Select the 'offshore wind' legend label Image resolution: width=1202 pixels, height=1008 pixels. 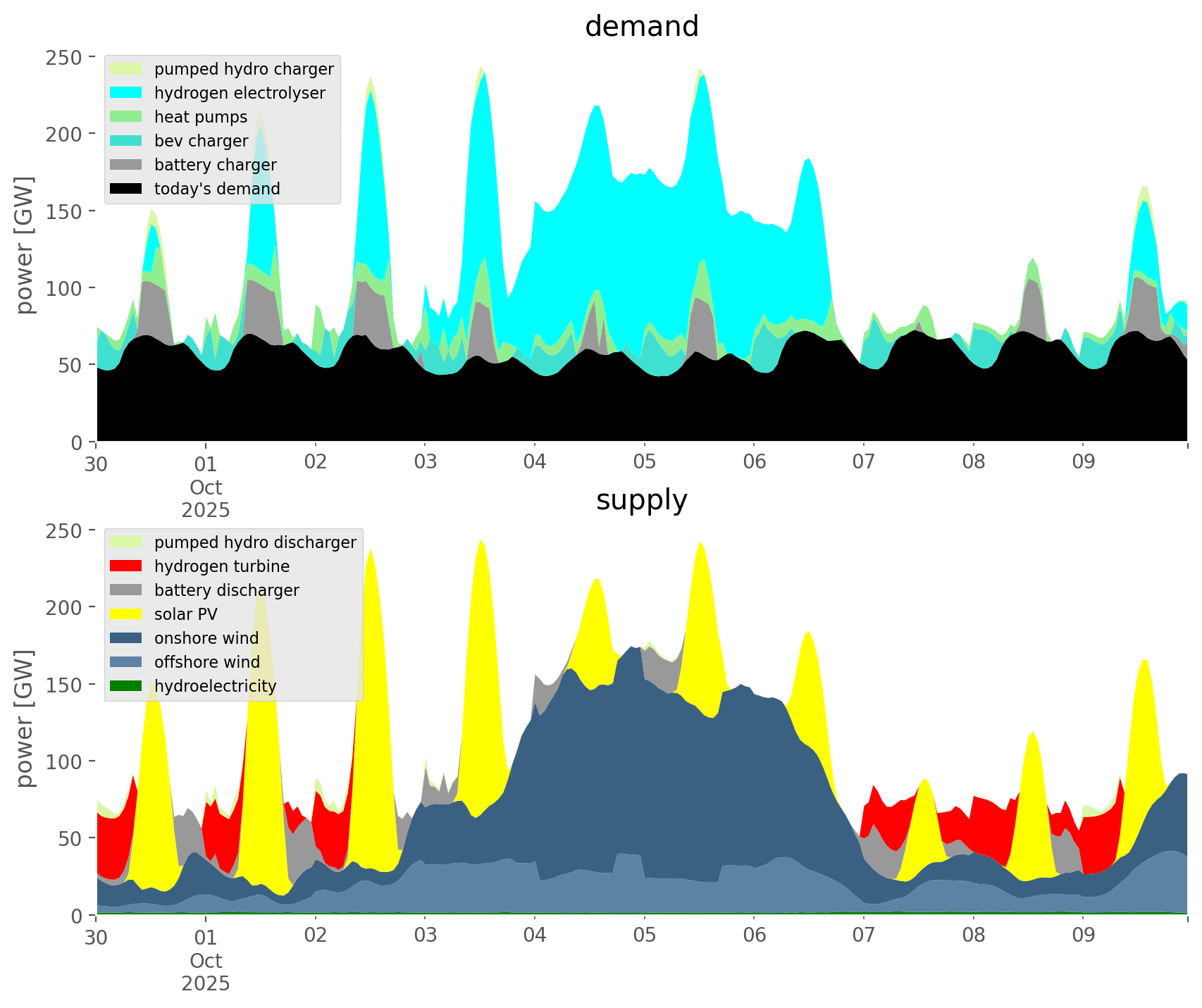point(206,662)
